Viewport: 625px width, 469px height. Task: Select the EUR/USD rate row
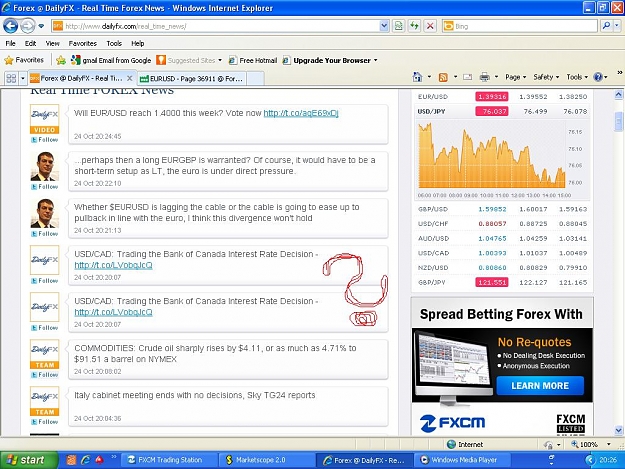502,97
